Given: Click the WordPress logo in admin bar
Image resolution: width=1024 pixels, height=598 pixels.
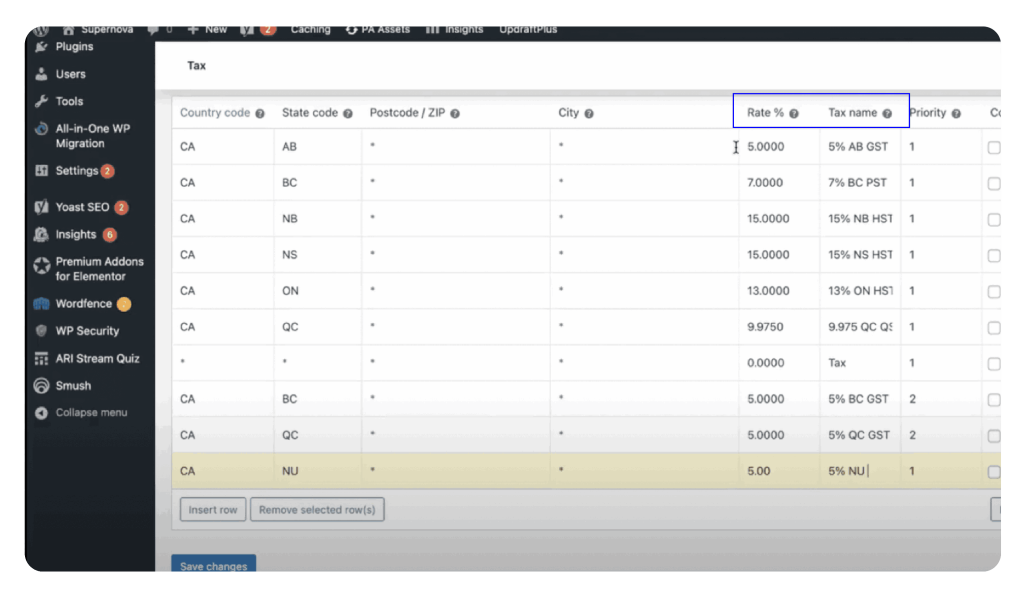Looking at the screenshot, I should pos(42,30).
